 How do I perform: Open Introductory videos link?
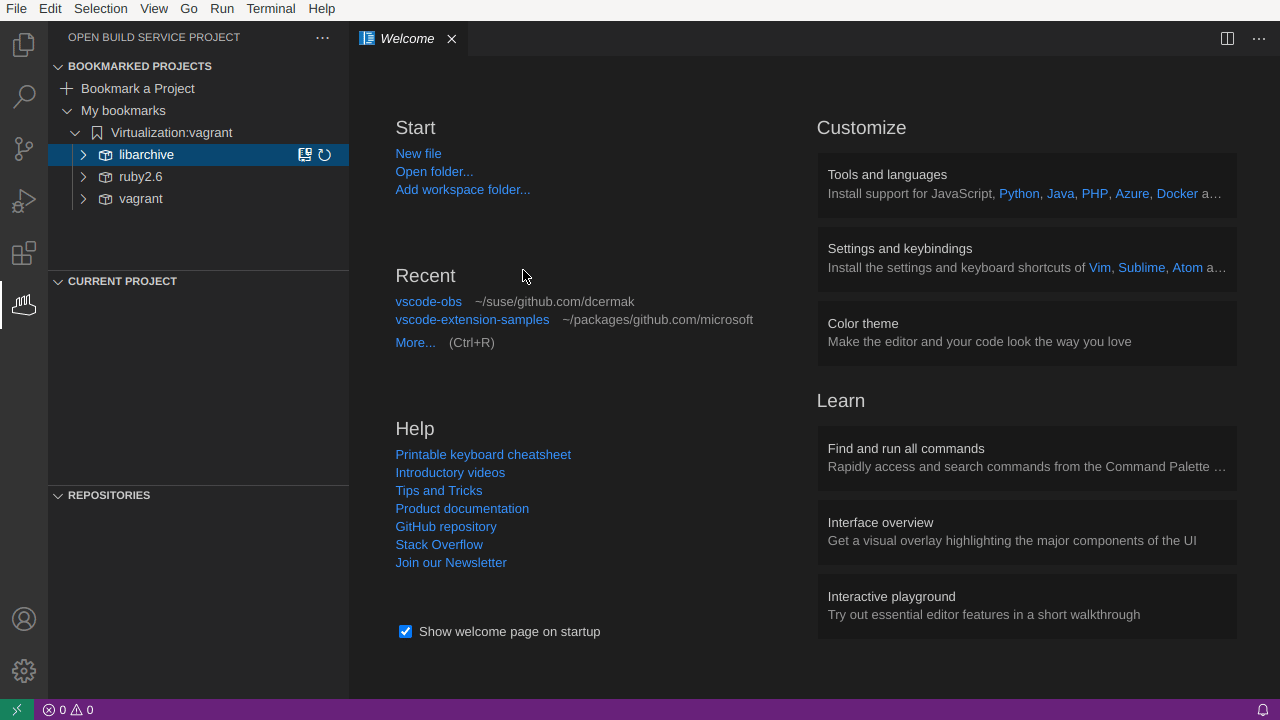pyautogui.click(x=450, y=473)
